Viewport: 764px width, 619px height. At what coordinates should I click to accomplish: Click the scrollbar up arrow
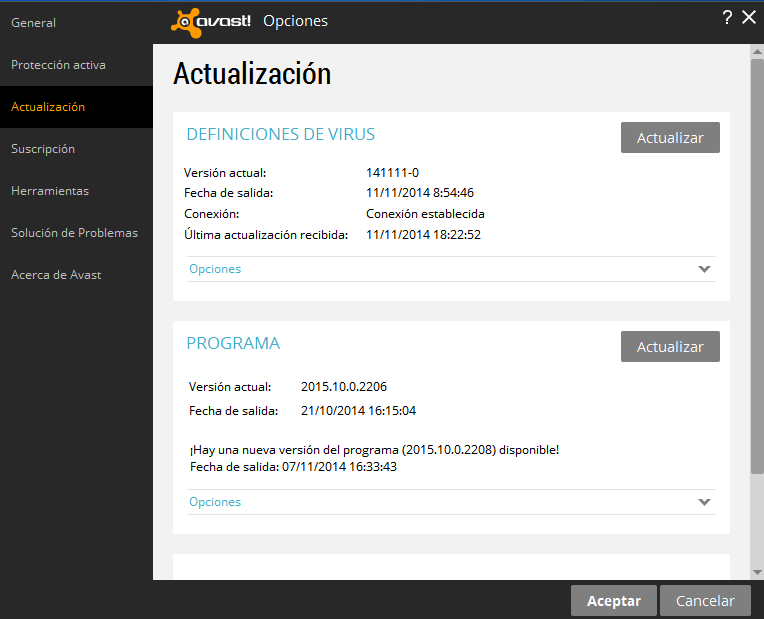click(757, 51)
